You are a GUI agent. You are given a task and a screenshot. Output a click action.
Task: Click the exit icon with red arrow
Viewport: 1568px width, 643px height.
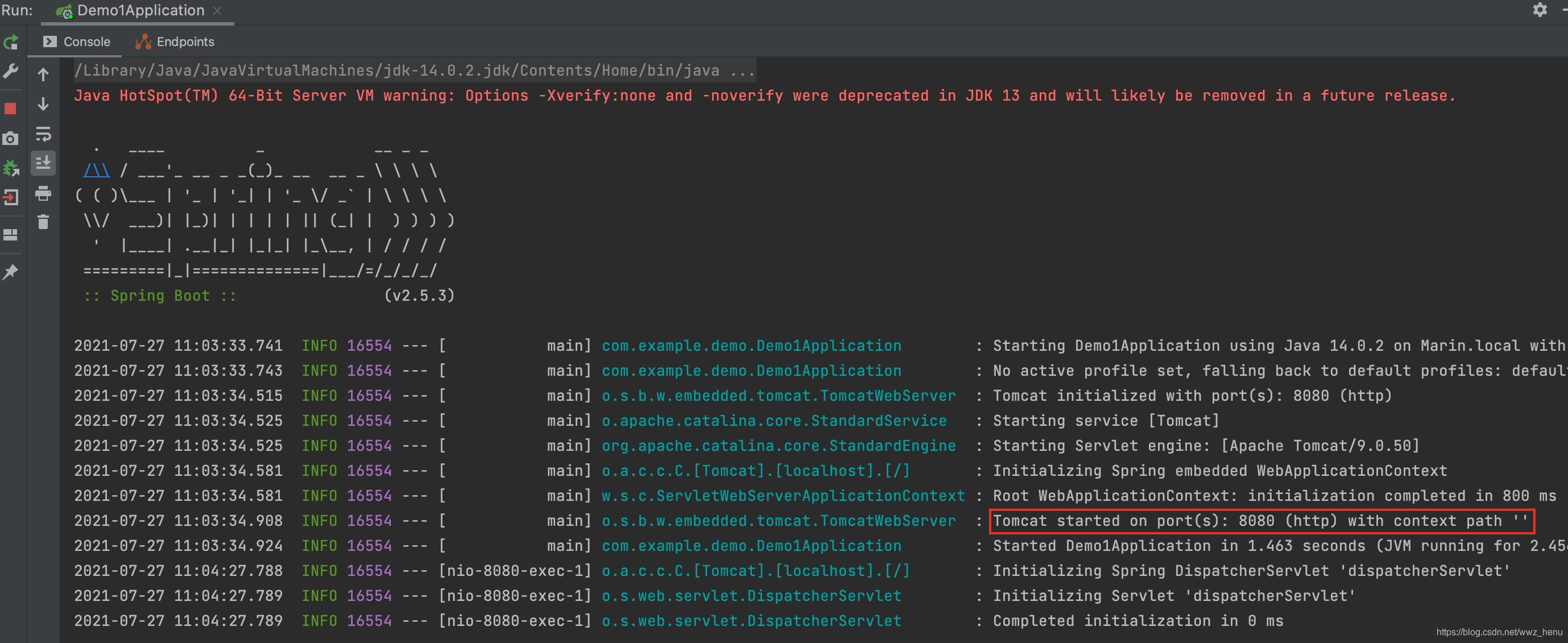pyautogui.click(x=11, y=198)
